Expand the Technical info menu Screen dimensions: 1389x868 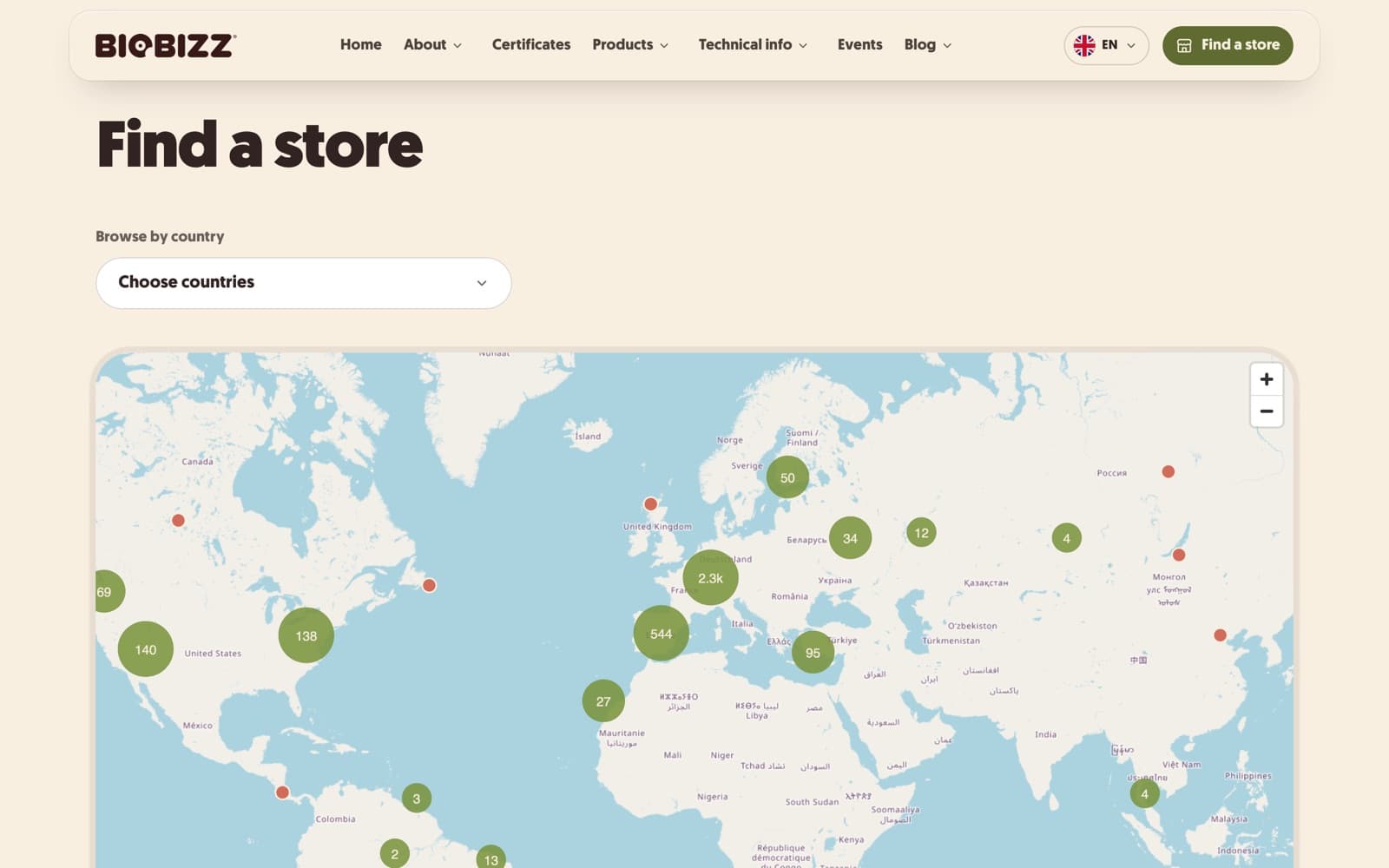coord(753,45)
